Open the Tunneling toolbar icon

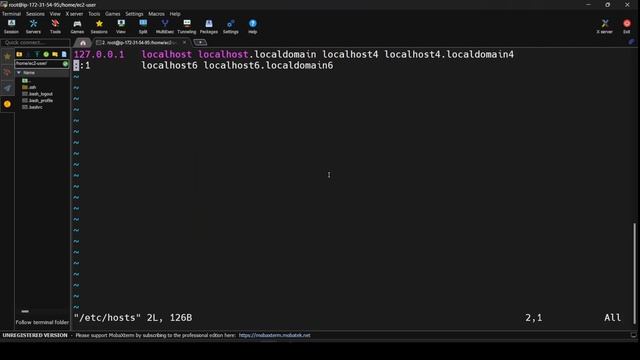pyautogui.click(x=187, y=27)
